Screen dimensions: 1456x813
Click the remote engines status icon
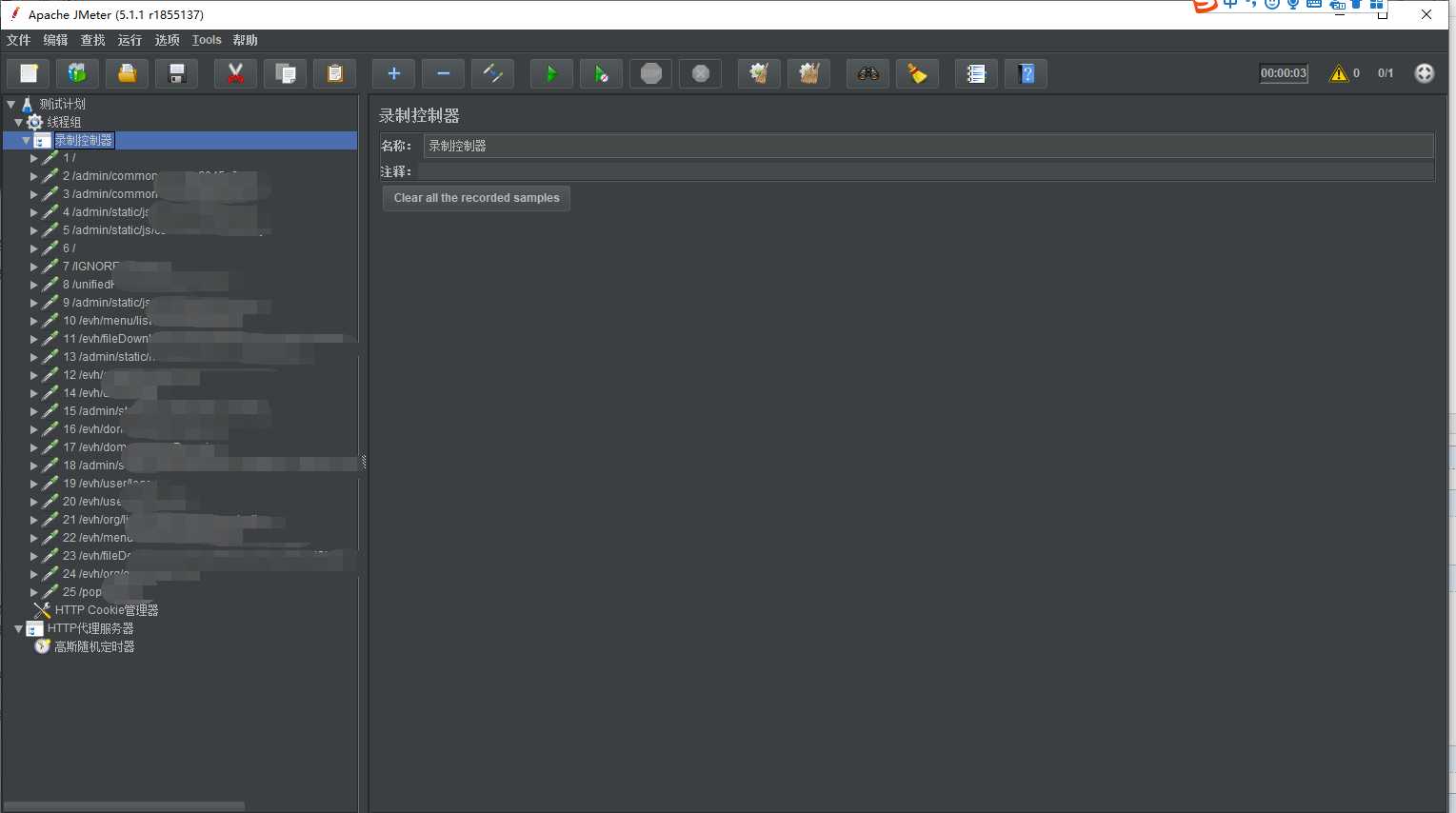[1424, 73]
